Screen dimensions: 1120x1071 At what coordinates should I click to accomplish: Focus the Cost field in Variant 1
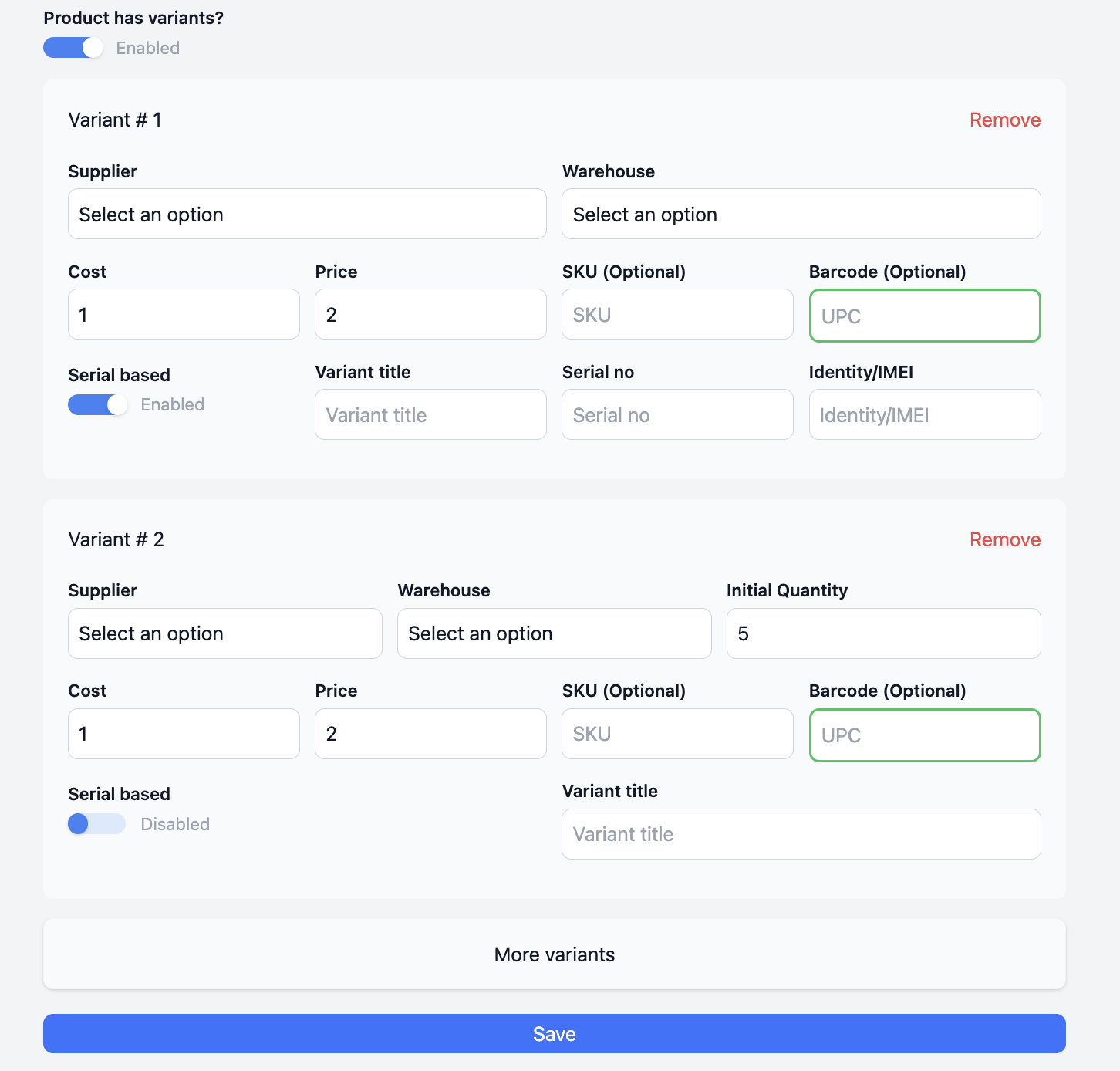tap(184, 315)
